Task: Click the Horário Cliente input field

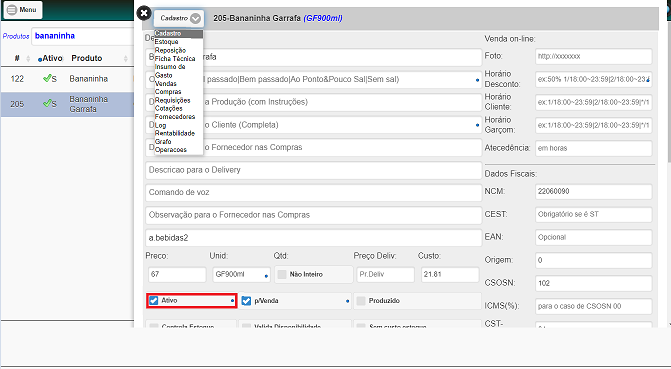Action: tap(594, 102)
